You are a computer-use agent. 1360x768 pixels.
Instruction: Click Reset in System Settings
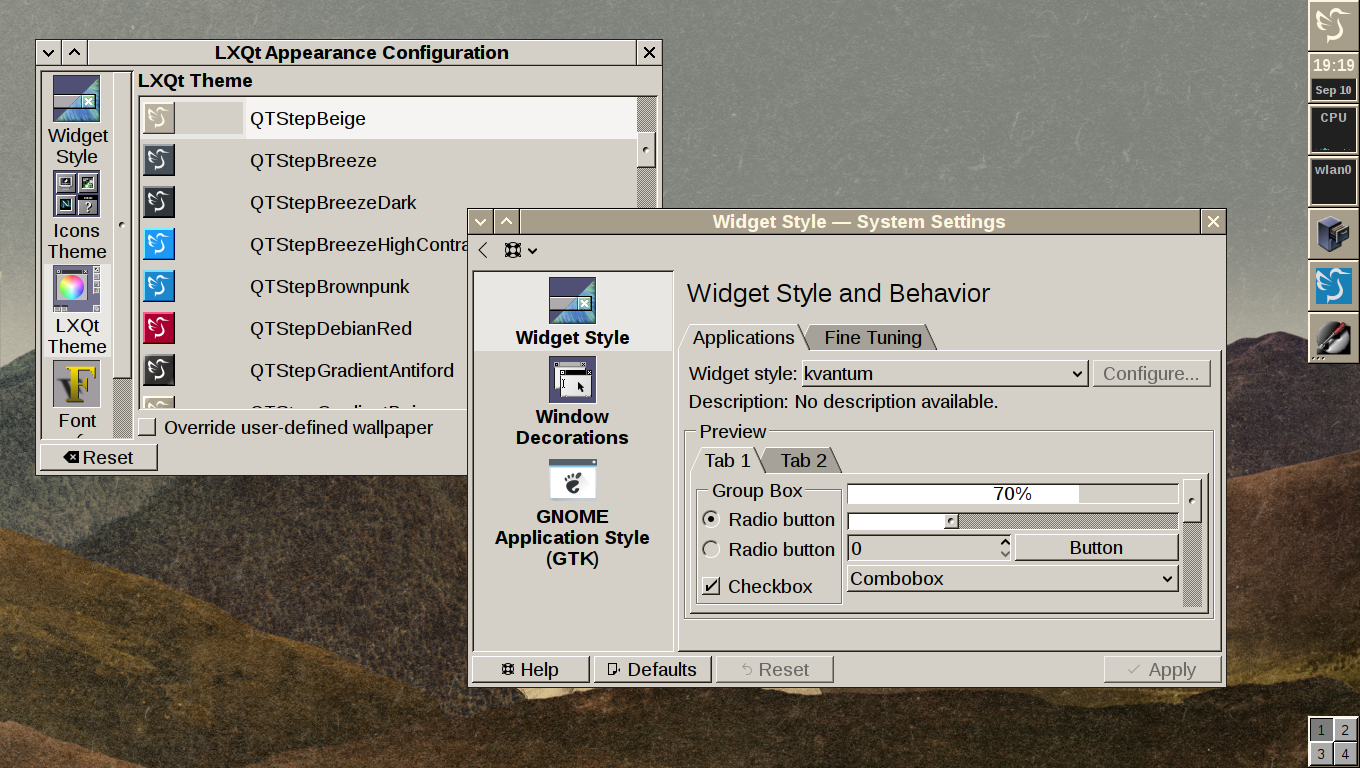(774, 670)
